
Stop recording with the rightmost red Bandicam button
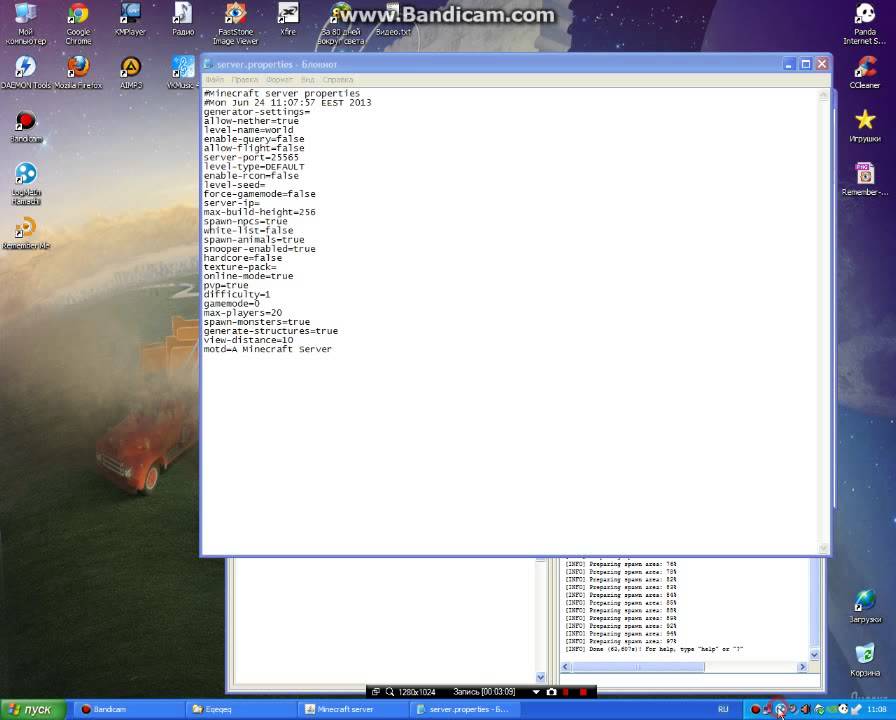pyautogui.click(x=583, y=691)
